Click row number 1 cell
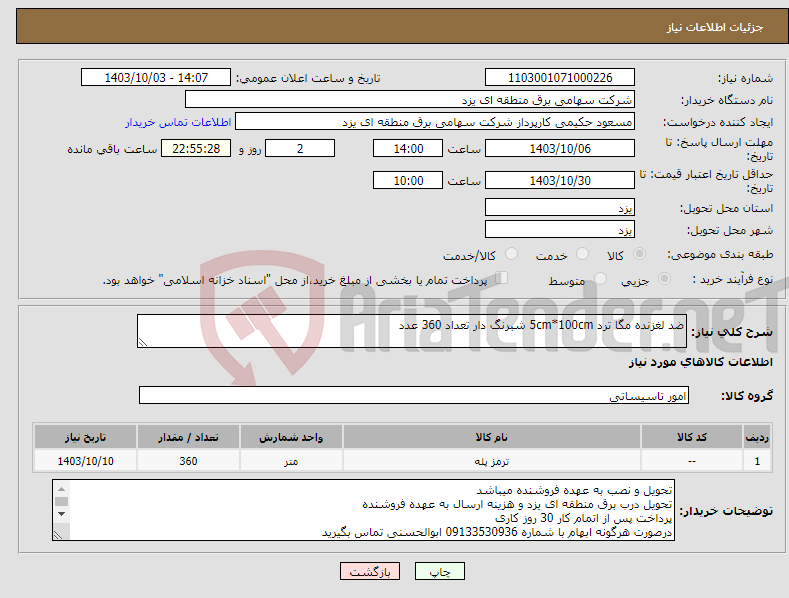This screenshot has width=789, height=598. tap(757, 461)
